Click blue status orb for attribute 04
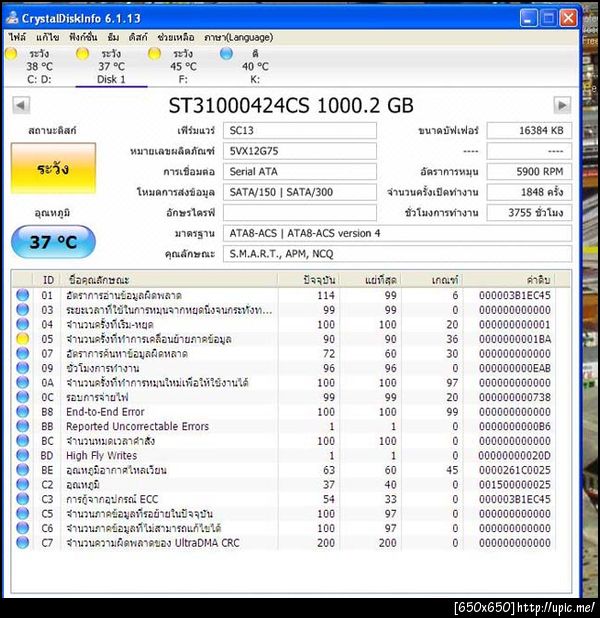 (x=23, y=324)
